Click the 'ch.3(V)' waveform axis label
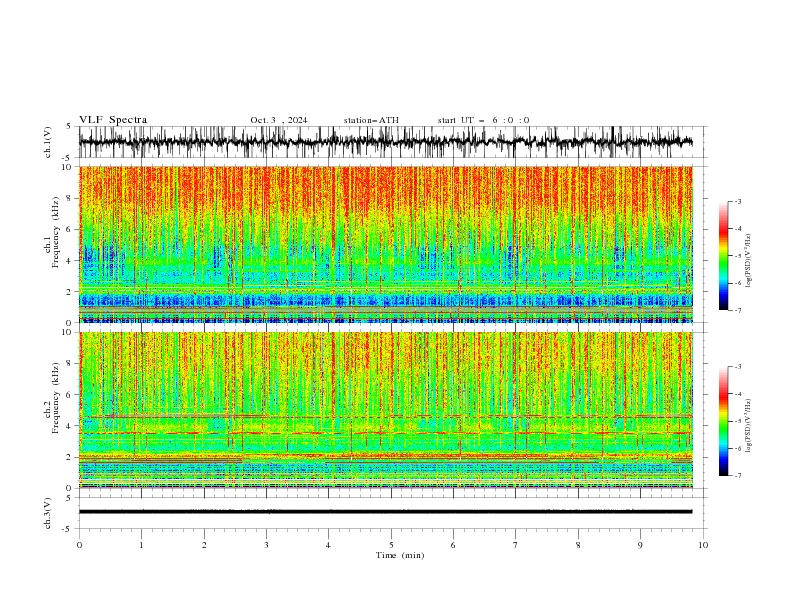Viewport: 792px width, 612px height. 48,513
